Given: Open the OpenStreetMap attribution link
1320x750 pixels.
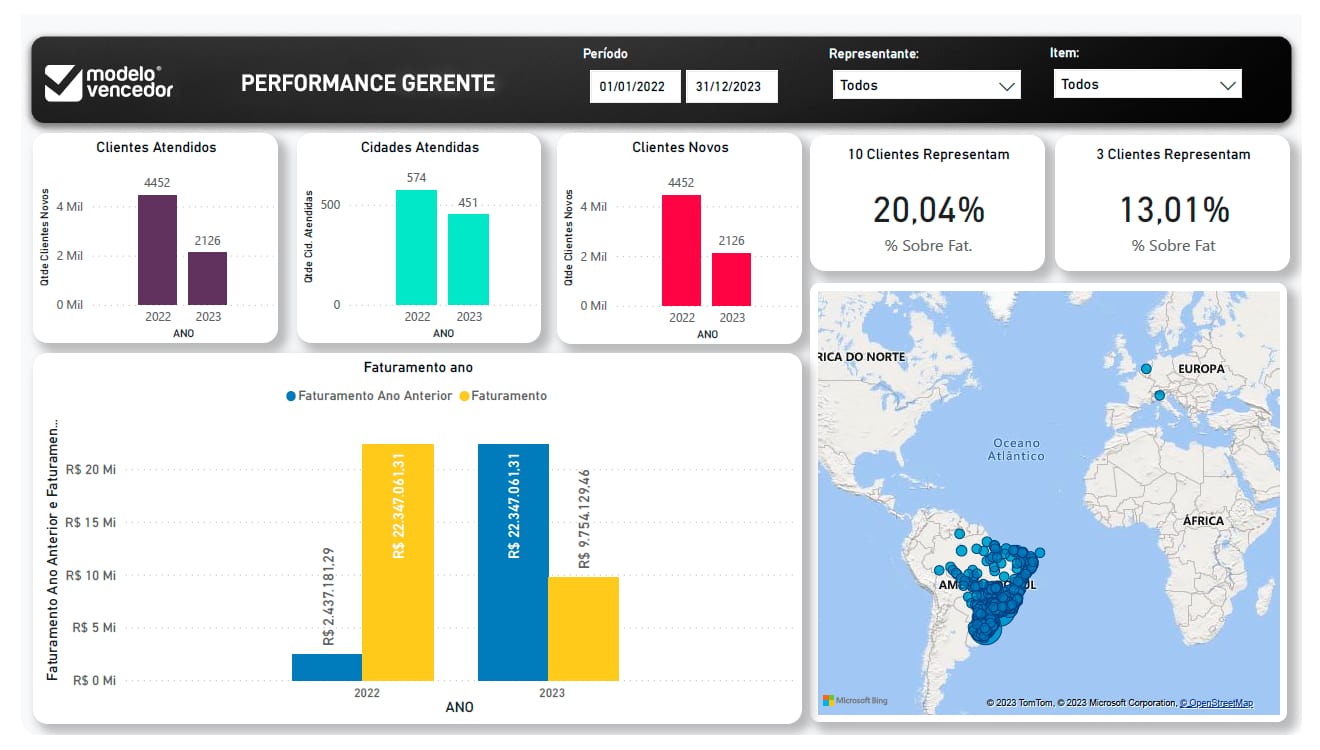Looking at the screenshot, I should 1216,703.
